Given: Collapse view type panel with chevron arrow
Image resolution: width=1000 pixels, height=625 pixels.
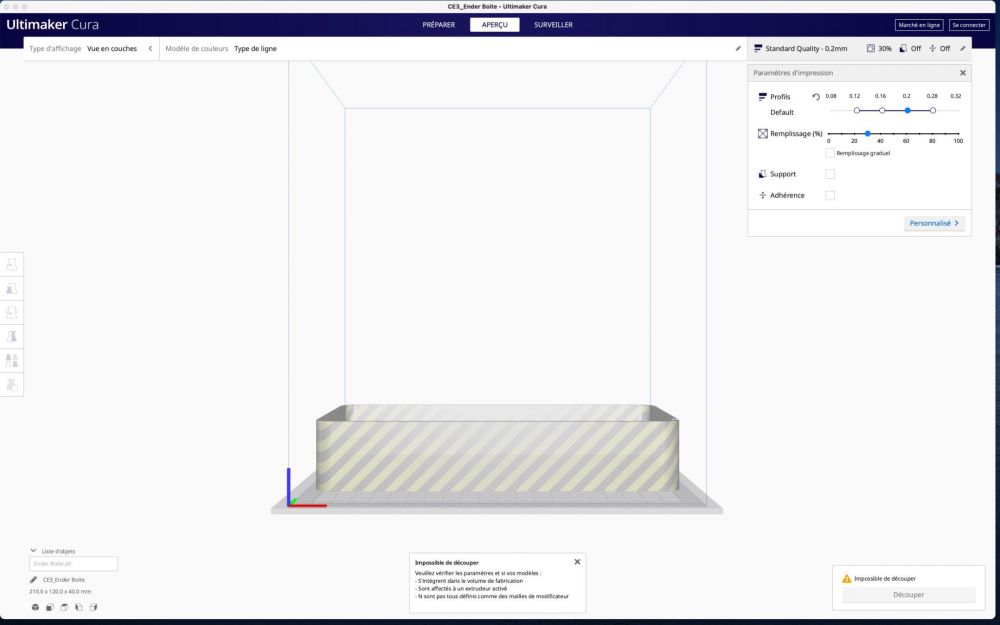Looking at the screenshot, I should (151, 48).
